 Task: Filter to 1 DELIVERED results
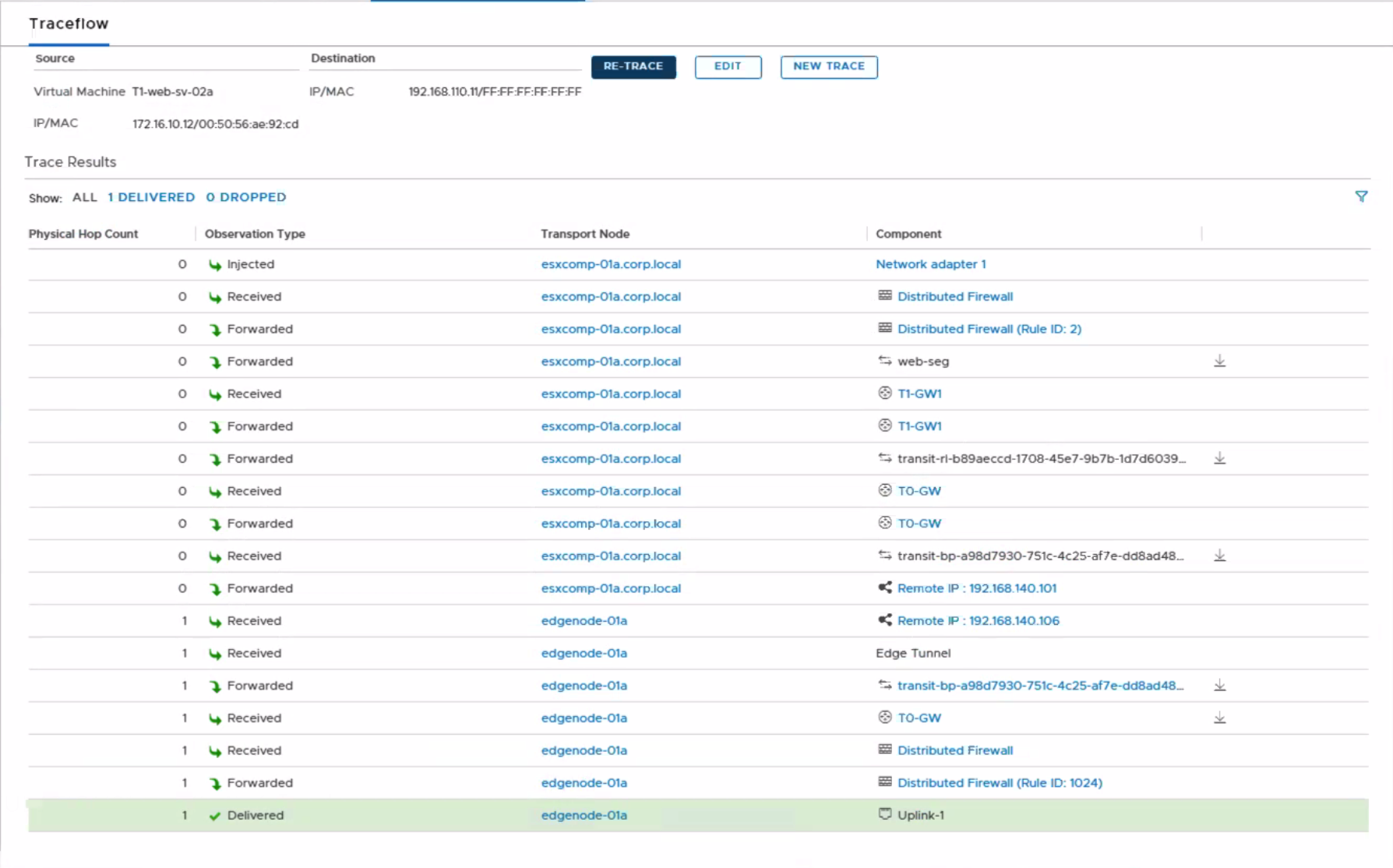pos(151,198)
